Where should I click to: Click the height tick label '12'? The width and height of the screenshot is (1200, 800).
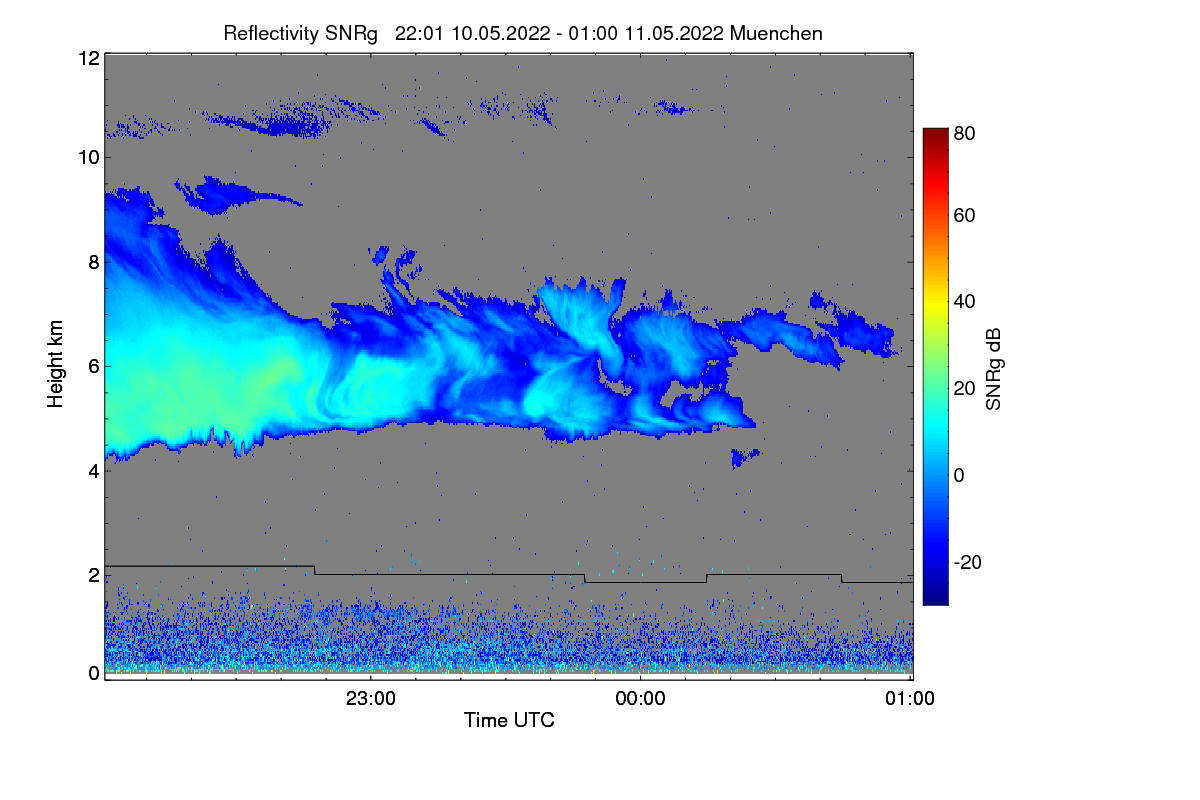[x=88, y=58]
